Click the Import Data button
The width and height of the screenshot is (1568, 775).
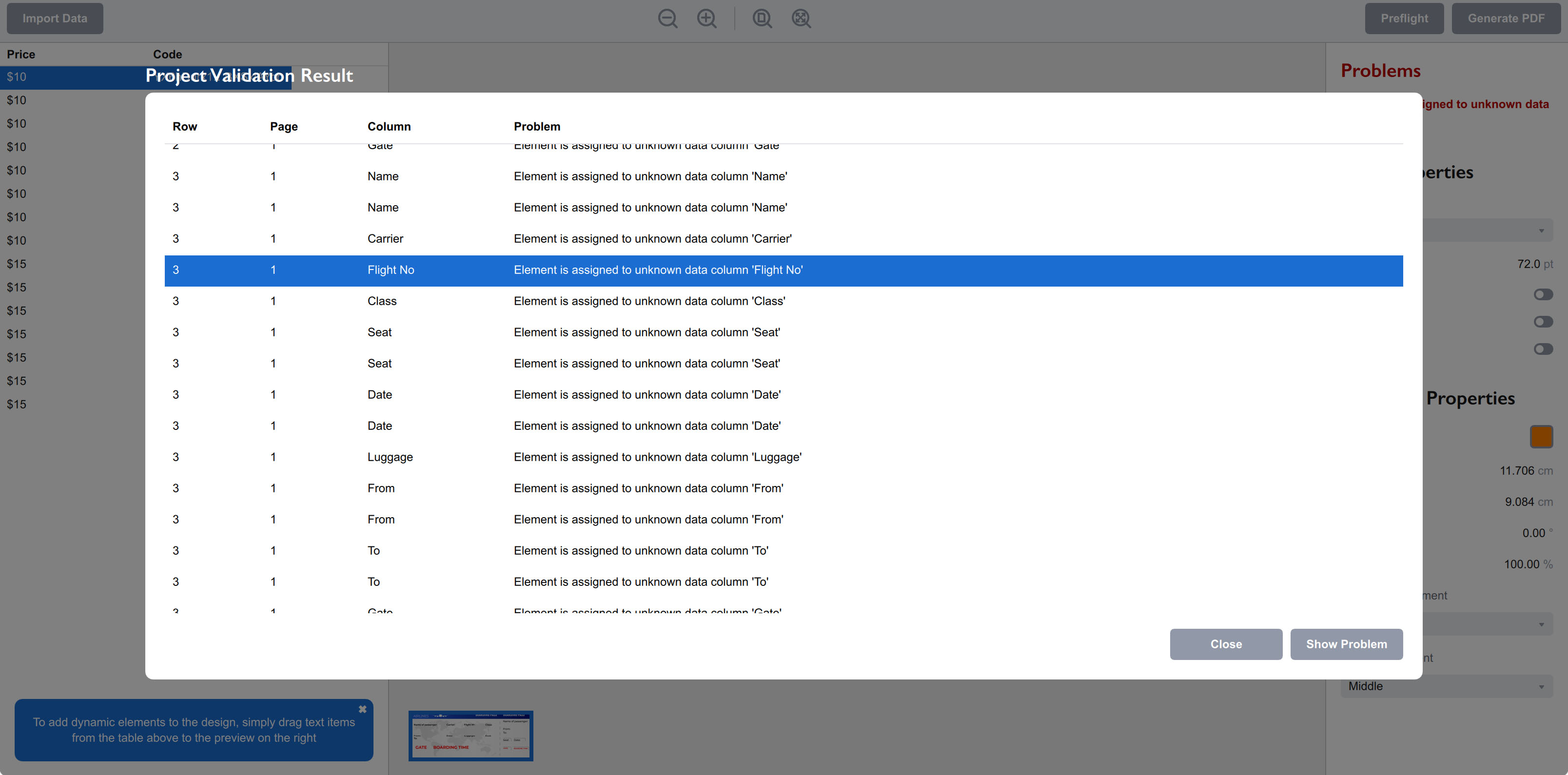(x=55, y=18)
